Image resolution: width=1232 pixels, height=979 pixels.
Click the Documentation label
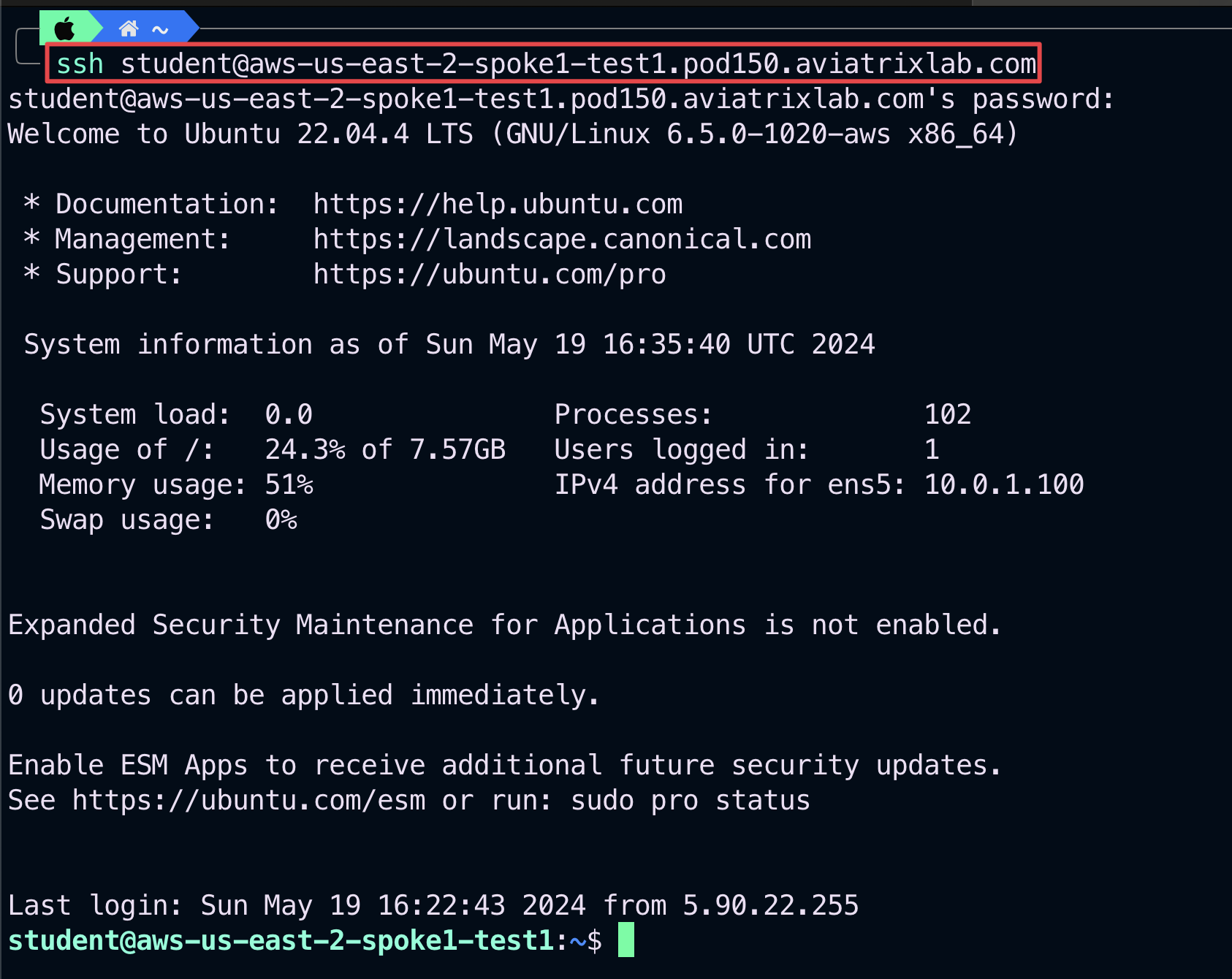(167, 204)
